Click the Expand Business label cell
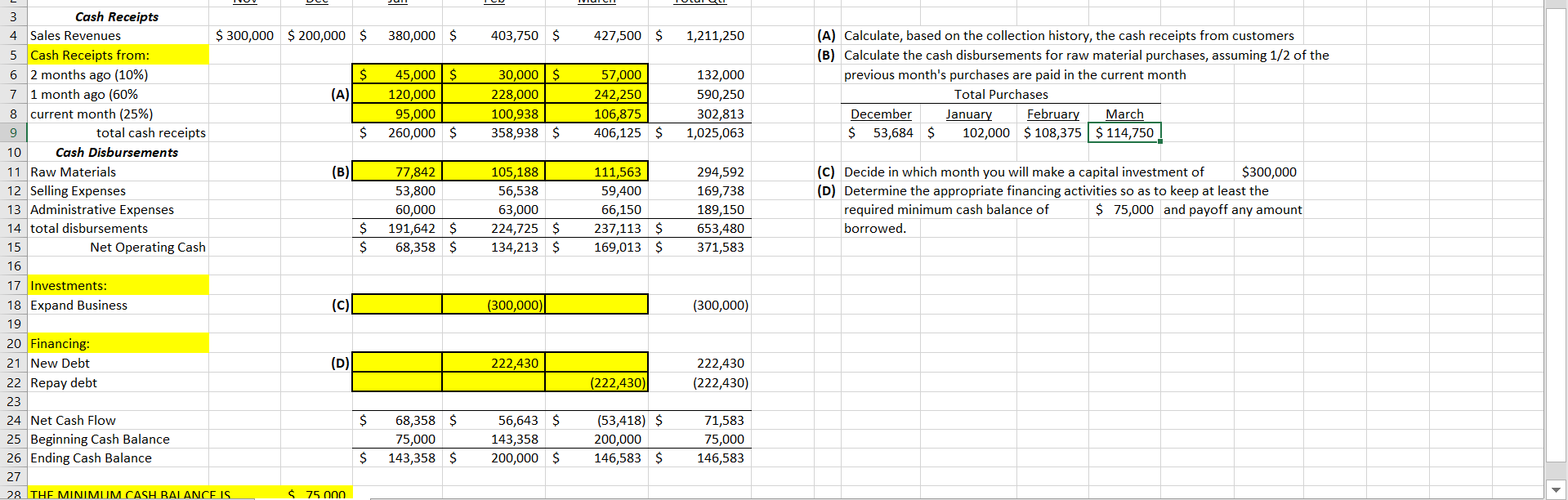The width and height of the screenshot is (1568, 500). tap(118, 305)
